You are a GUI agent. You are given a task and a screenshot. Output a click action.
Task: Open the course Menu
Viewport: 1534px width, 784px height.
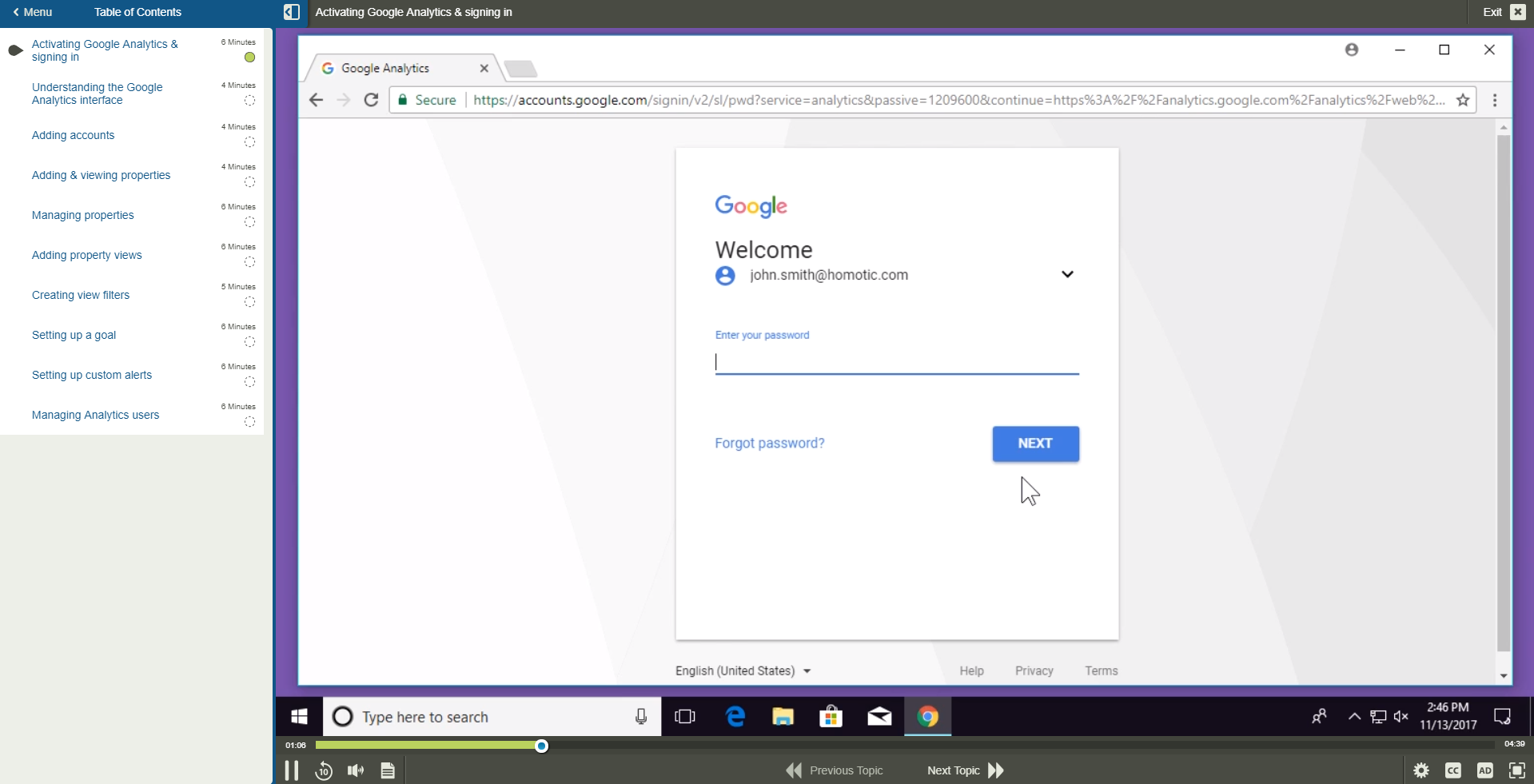(33, 12)
